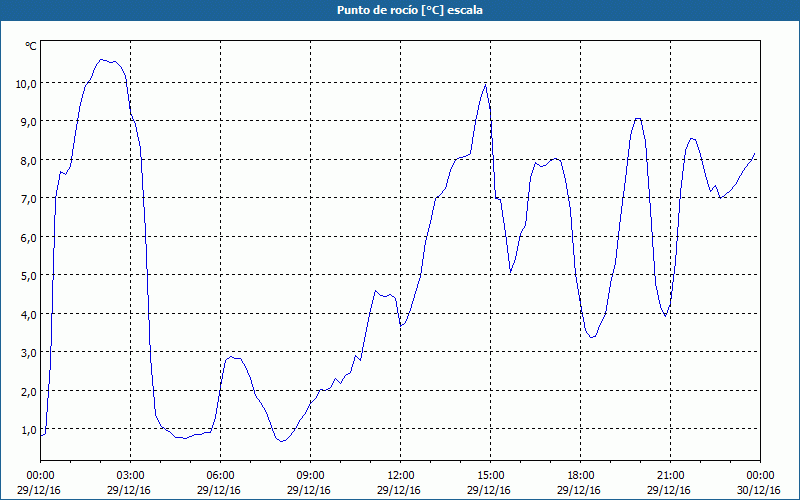
Task: Click the 3,0 y-axis value
Action: 29,353
